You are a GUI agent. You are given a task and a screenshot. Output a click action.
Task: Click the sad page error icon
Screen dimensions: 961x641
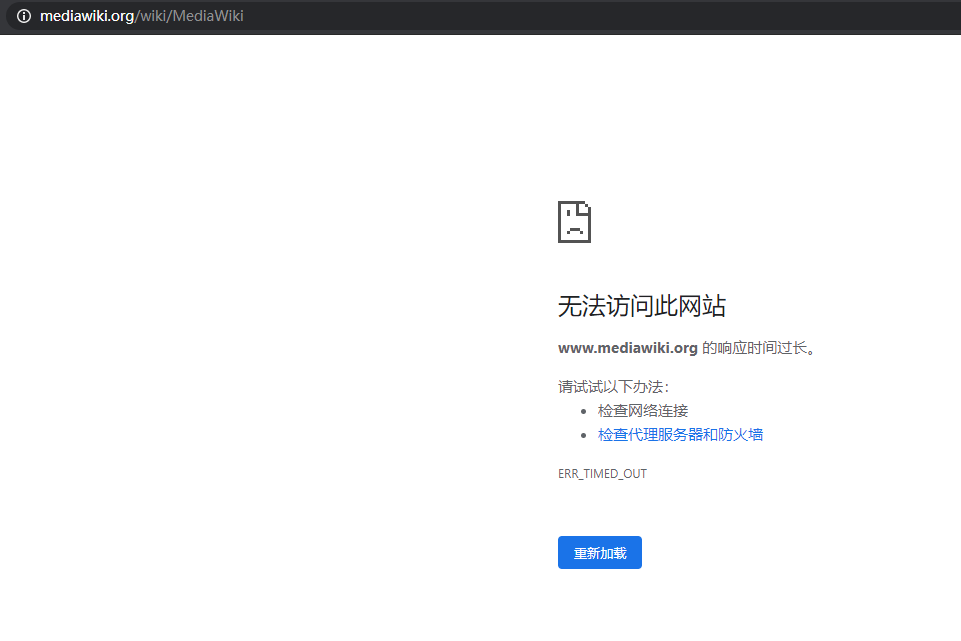[x=574, y=222]
